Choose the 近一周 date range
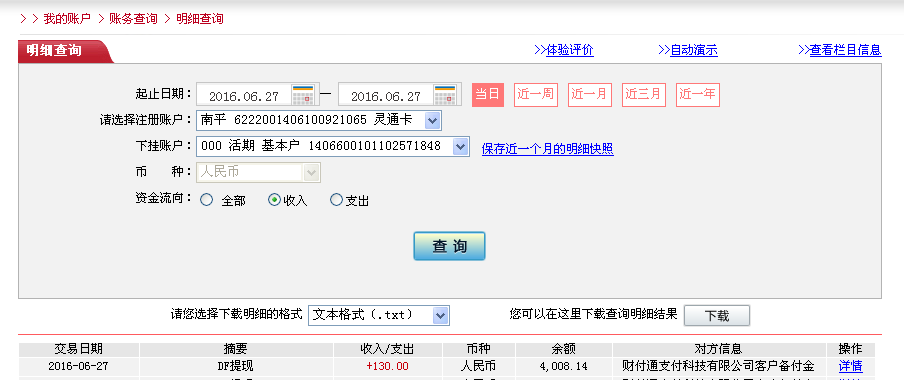Image resolution: width=904 pixels, height=380 pixels. tap(536, 95)
